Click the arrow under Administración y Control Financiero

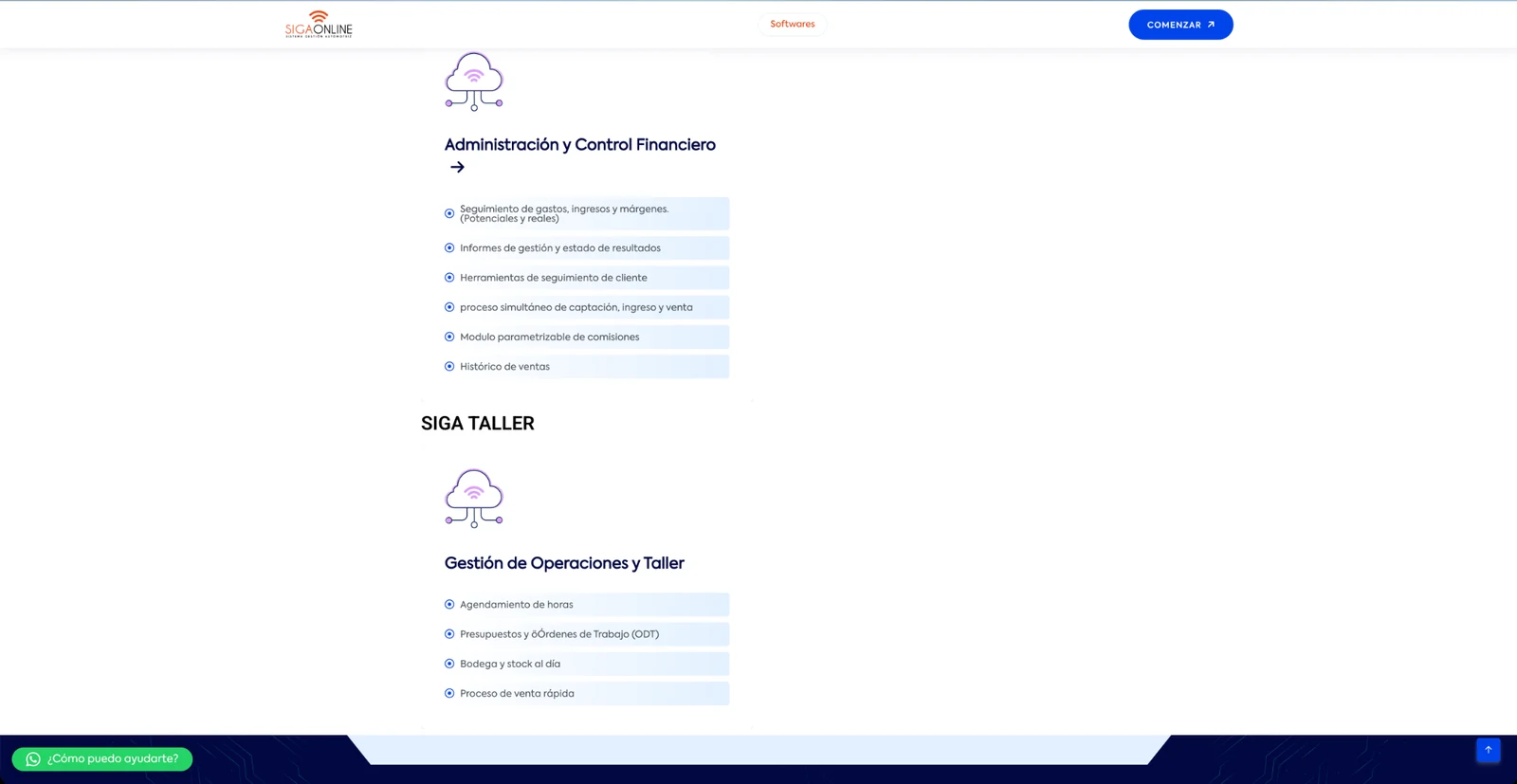point(457,168)
